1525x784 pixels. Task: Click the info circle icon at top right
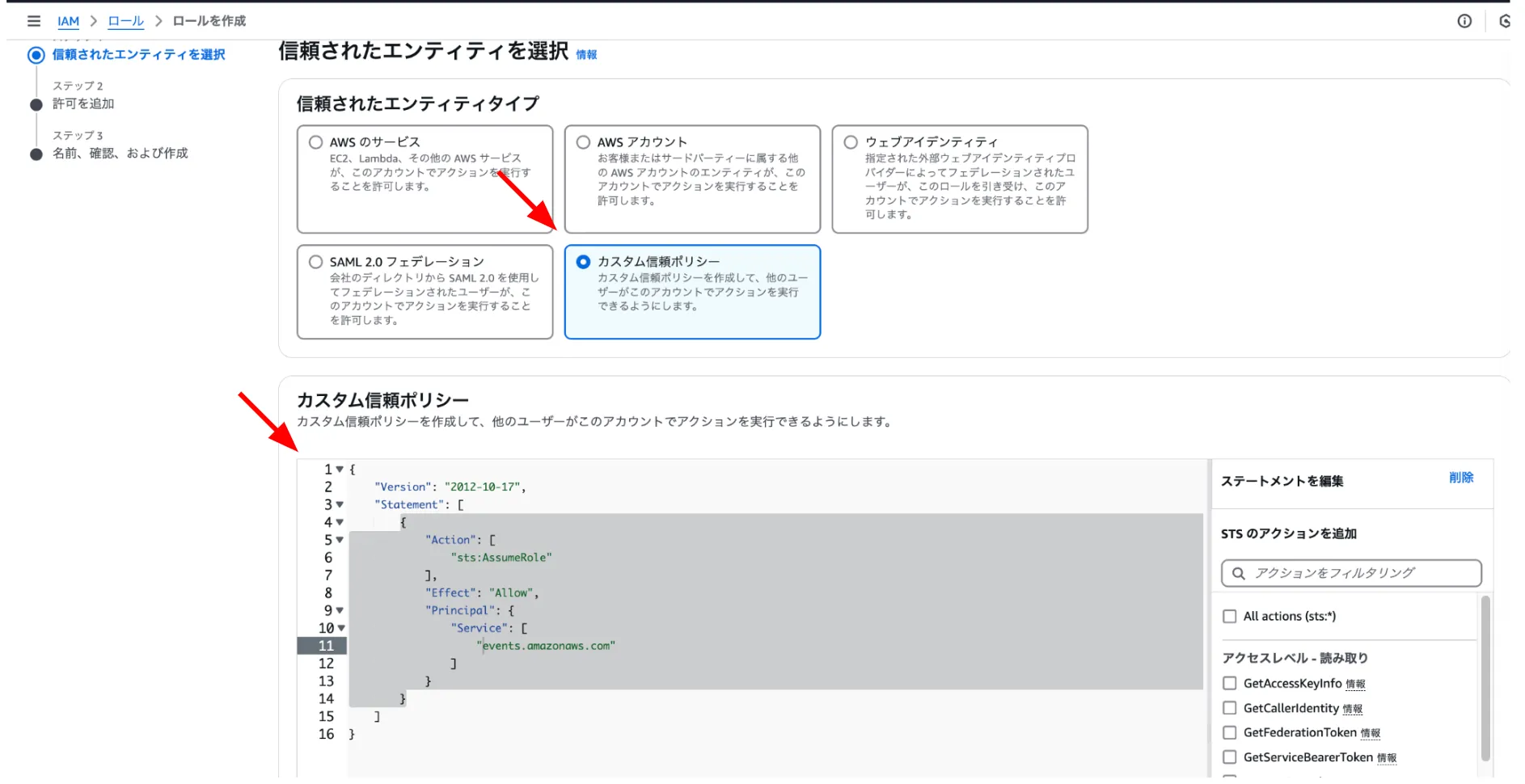(x=1464, y=21)
